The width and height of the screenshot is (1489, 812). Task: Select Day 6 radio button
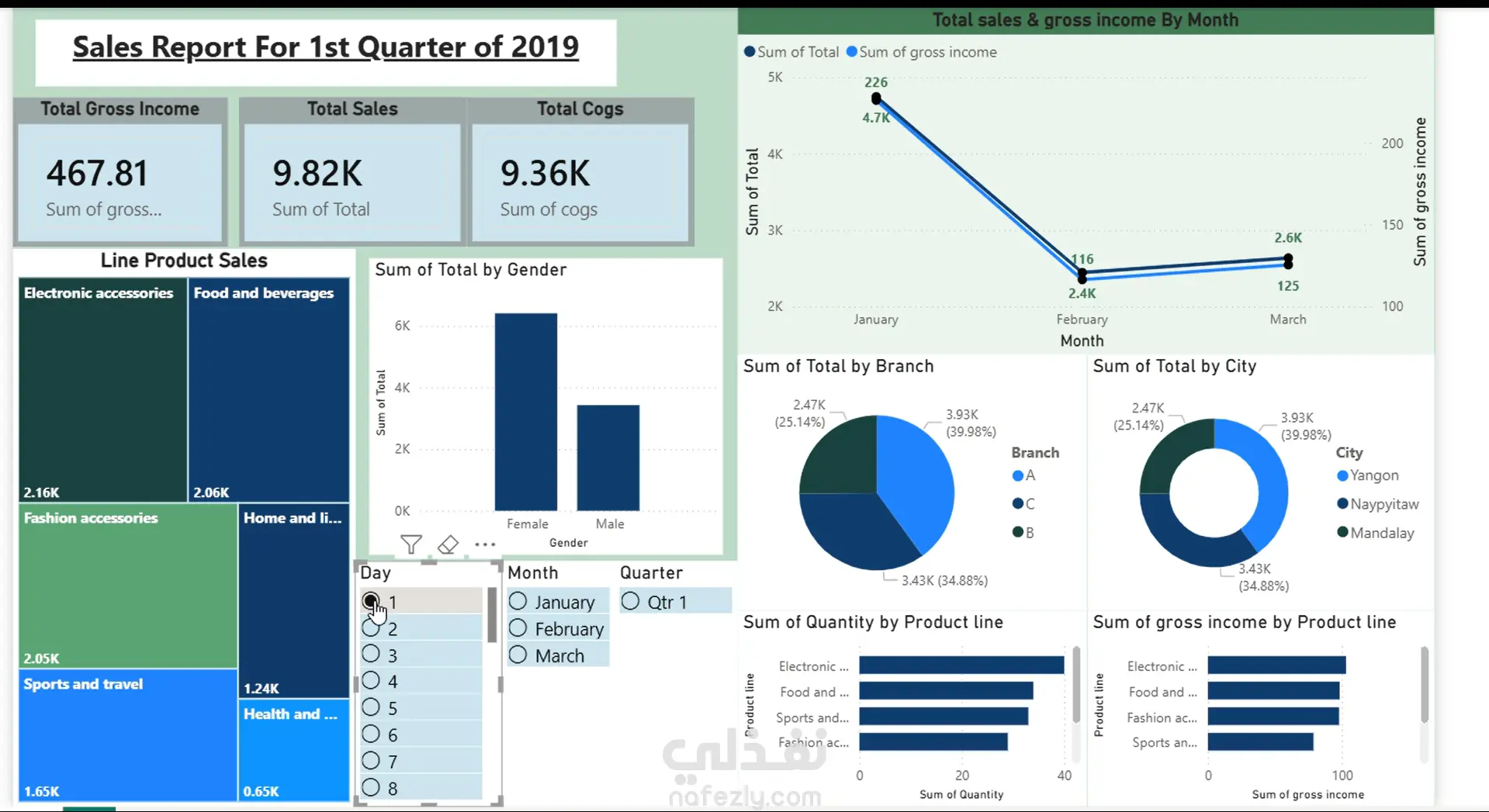click(x=371, y=734)
